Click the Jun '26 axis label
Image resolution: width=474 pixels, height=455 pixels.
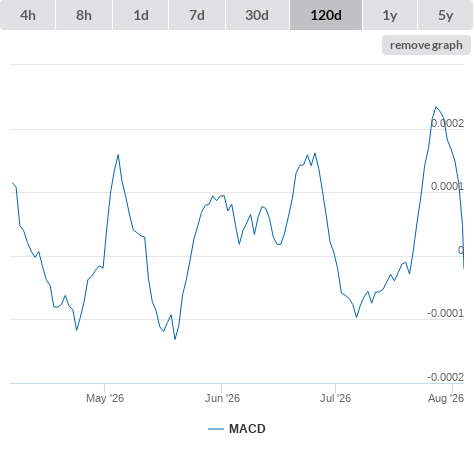click(x=222, y=398)
